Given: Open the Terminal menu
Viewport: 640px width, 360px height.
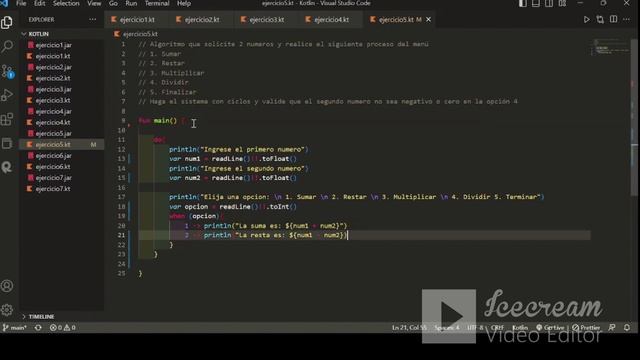Looking at the screenshot, I should (x=157, y=3).
